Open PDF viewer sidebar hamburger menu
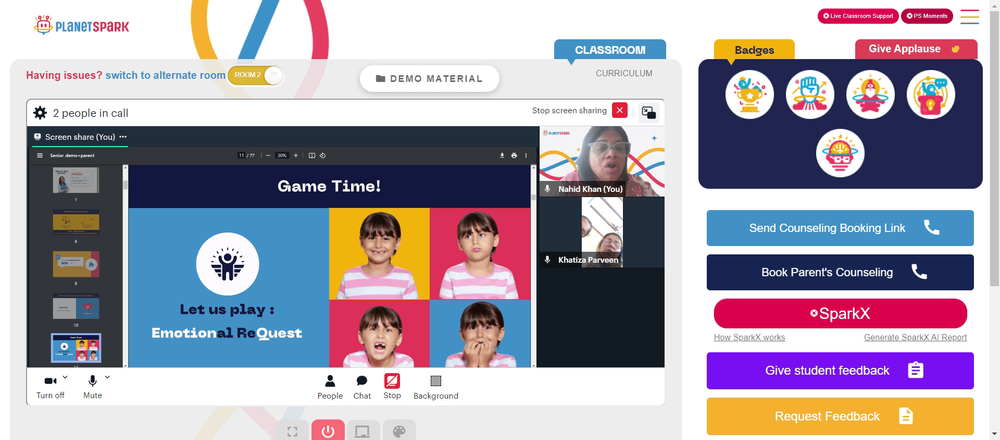The image size is (1000, 440). click(40, 155)
